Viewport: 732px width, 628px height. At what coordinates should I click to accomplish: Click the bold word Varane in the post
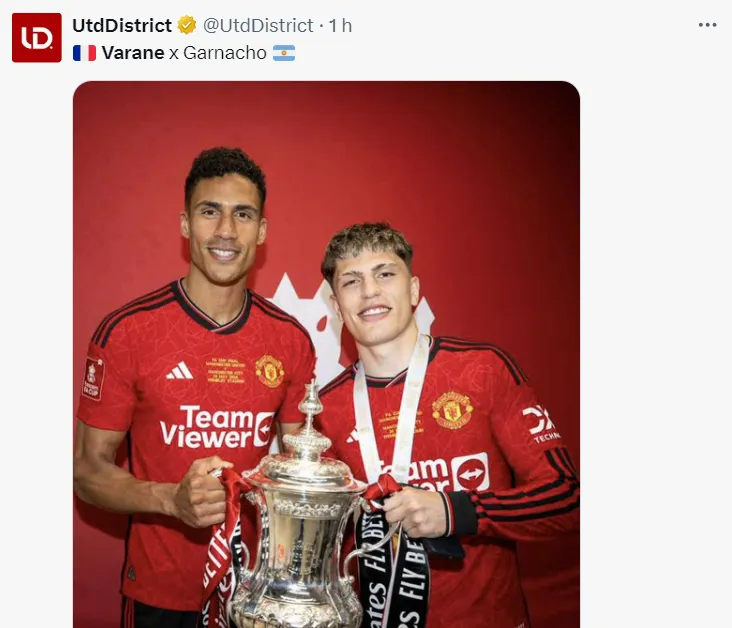133,52
